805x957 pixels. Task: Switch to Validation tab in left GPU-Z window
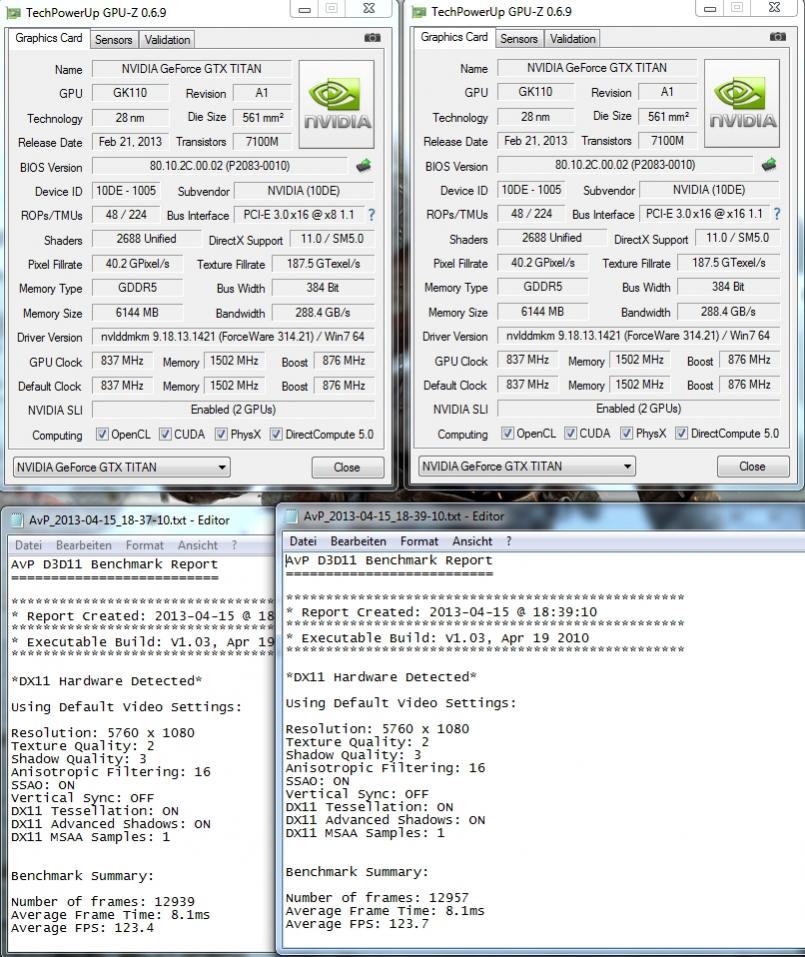coord(167,40)
